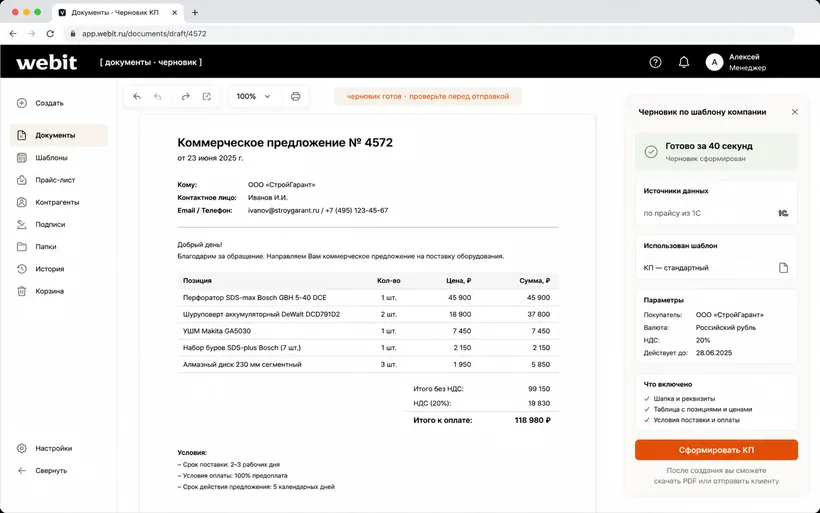Image resolution: width=820 pixels, height=513 pixels.
Task: Open notifications bell icon
Action: 684,62
